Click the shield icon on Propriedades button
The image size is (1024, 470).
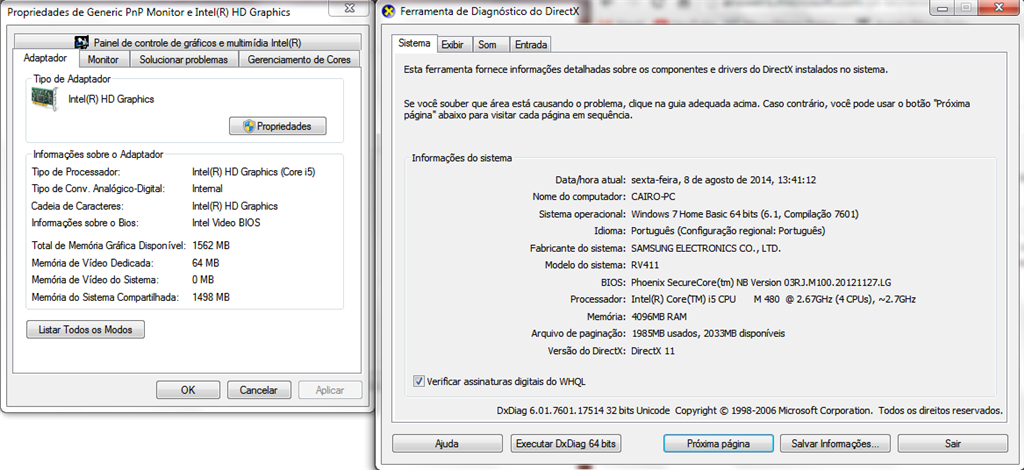click(249, 126)
